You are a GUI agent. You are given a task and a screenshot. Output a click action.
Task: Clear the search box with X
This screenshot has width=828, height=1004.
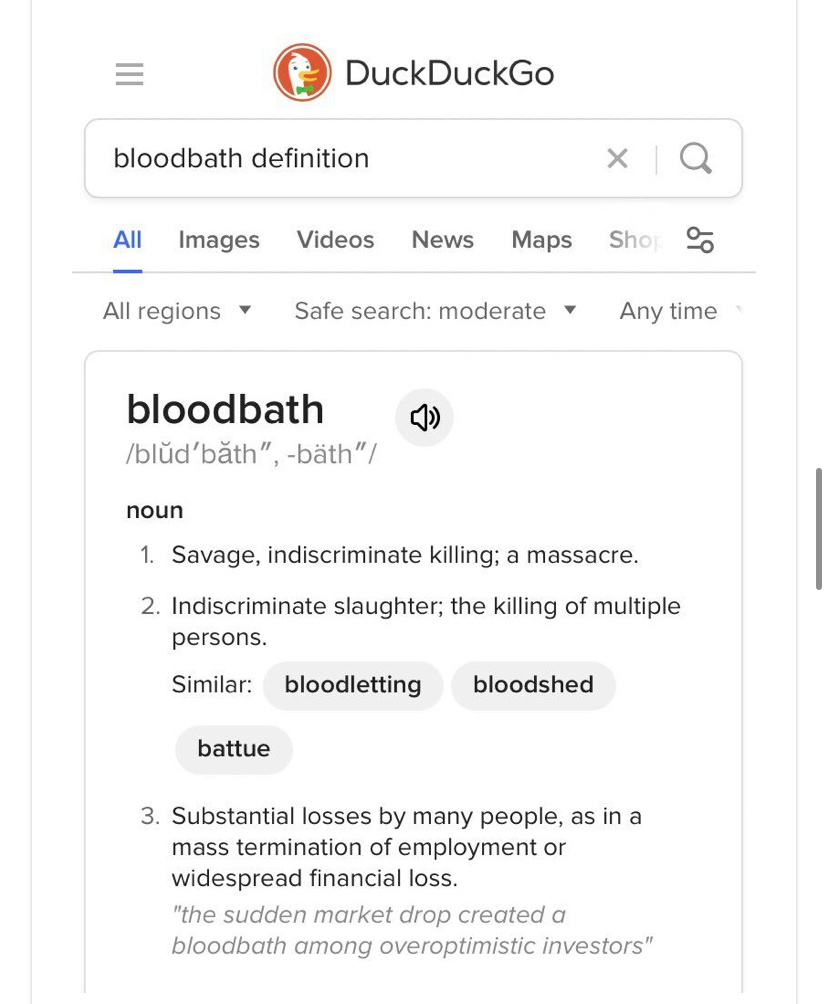617,158
